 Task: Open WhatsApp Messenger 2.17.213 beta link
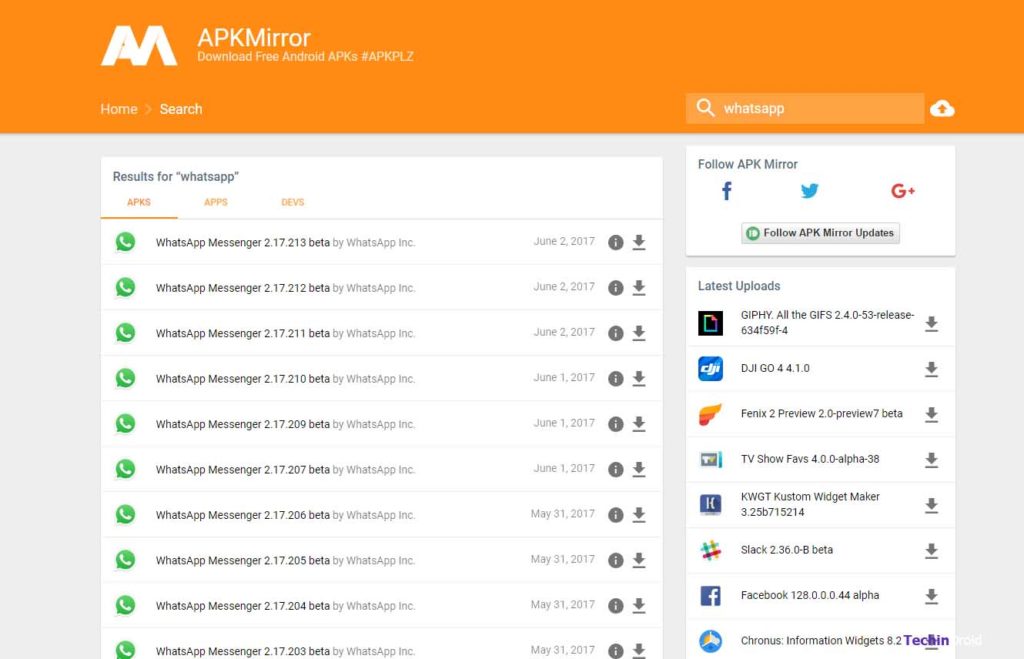click(x=242, y=242)
